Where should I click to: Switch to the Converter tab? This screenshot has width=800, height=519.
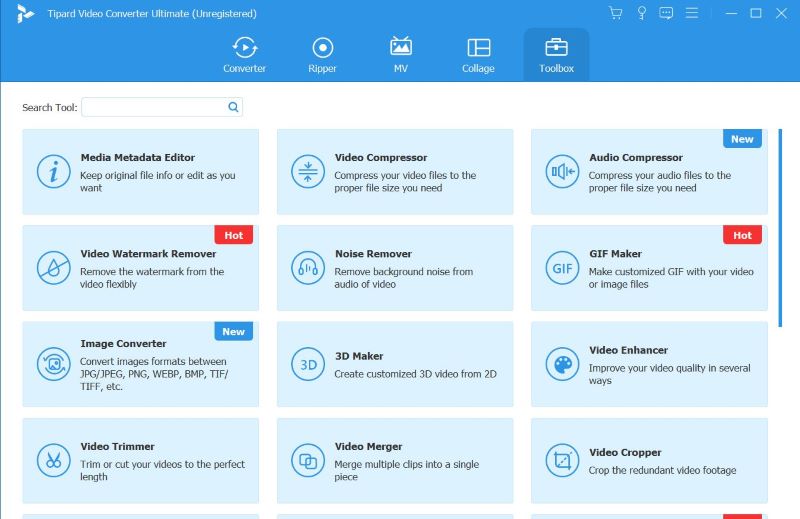click(x=244, y=55)
